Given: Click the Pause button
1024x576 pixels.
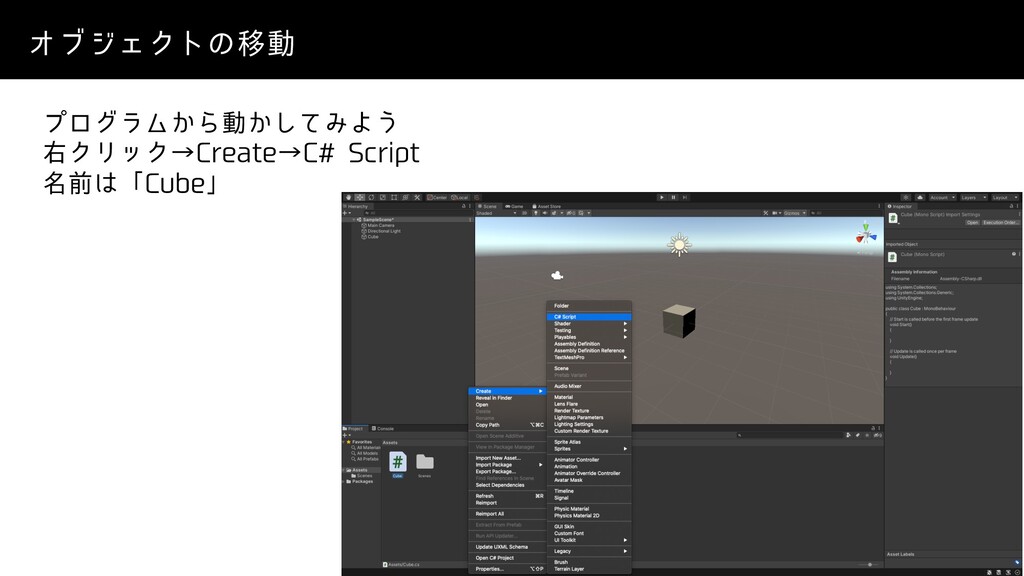Looking at the screenshot, I should (x=673, y=197).
